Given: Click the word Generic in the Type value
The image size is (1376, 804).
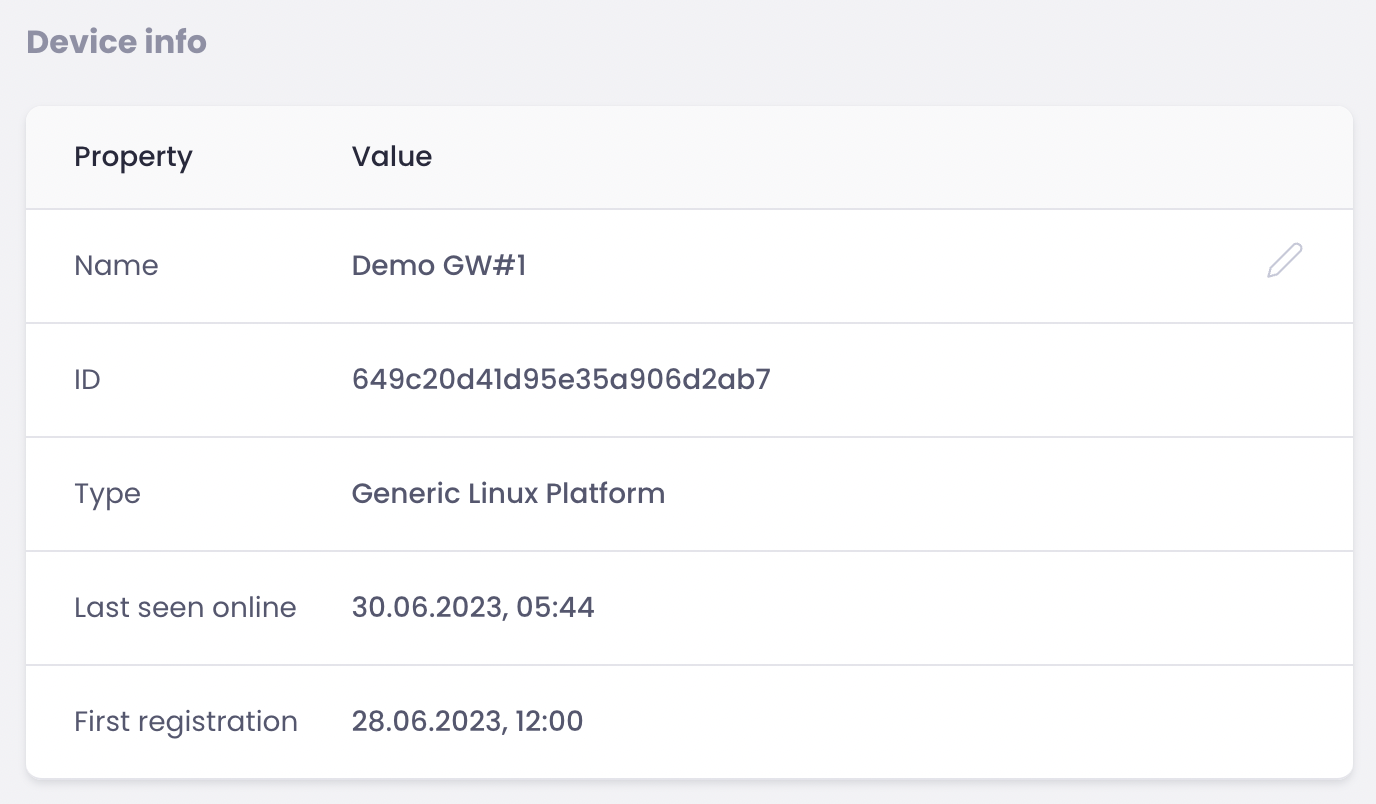Looking at the screenshot, I should [406, 494].
